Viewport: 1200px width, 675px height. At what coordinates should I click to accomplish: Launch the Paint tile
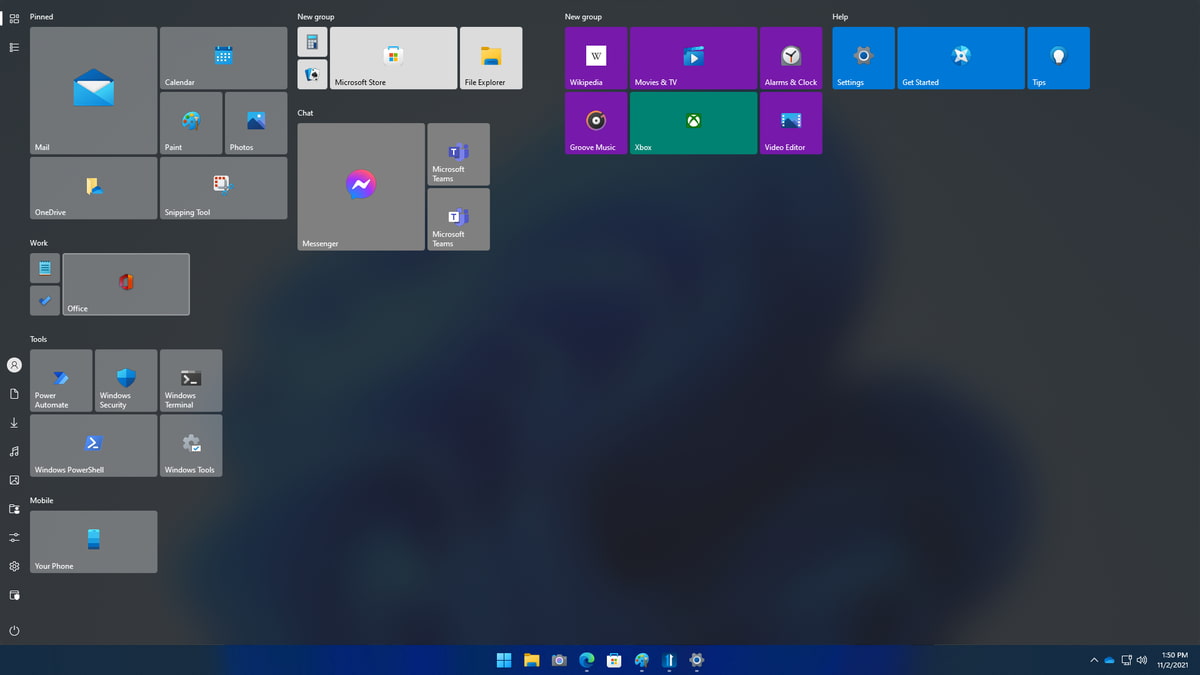pyautogui.click(x=191, y=123)
